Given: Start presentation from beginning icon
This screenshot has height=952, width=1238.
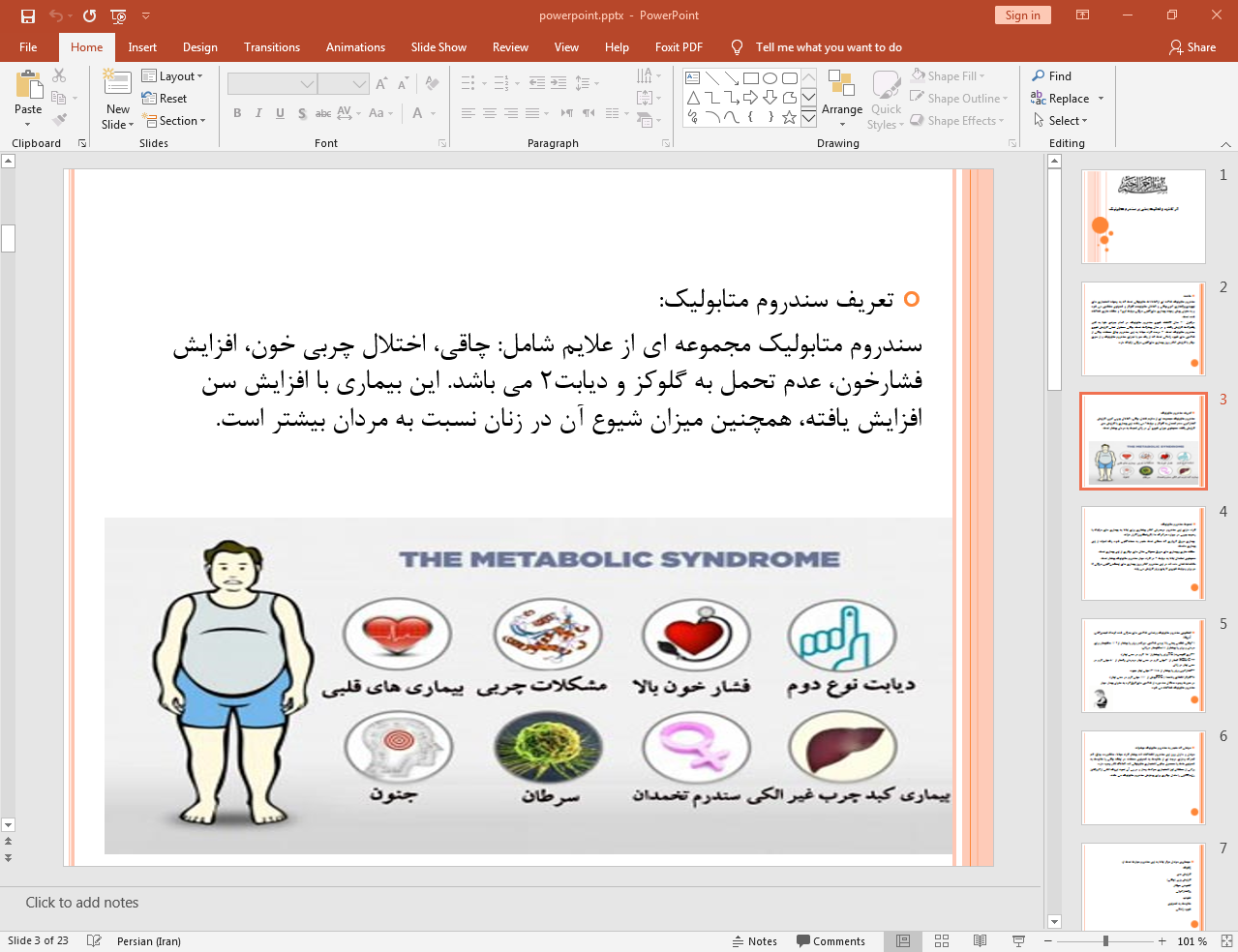Looking at the screenshot, I should pyautogui.click(x=118, y=15).
